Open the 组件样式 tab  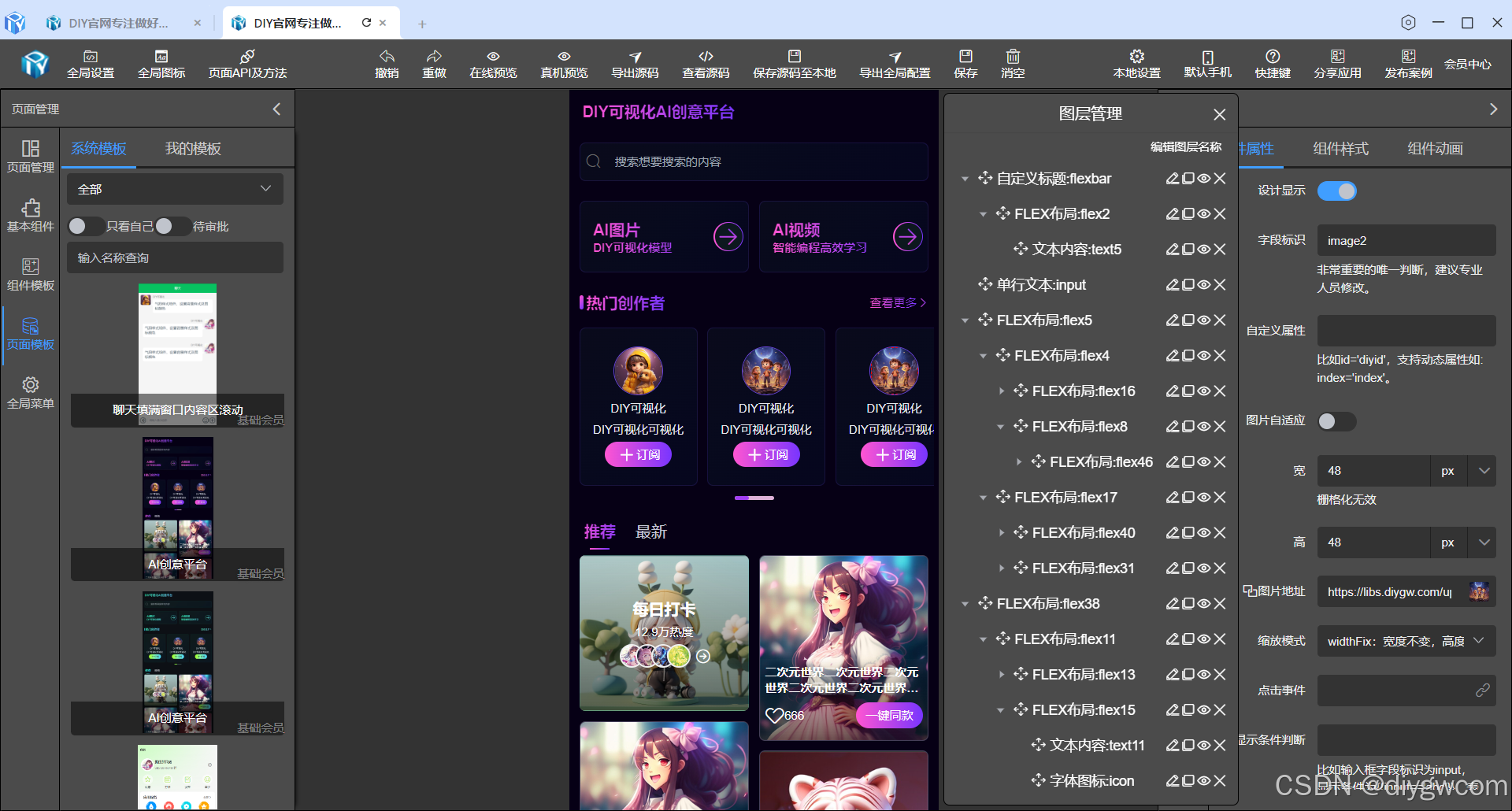click(x=1340, y=148)
